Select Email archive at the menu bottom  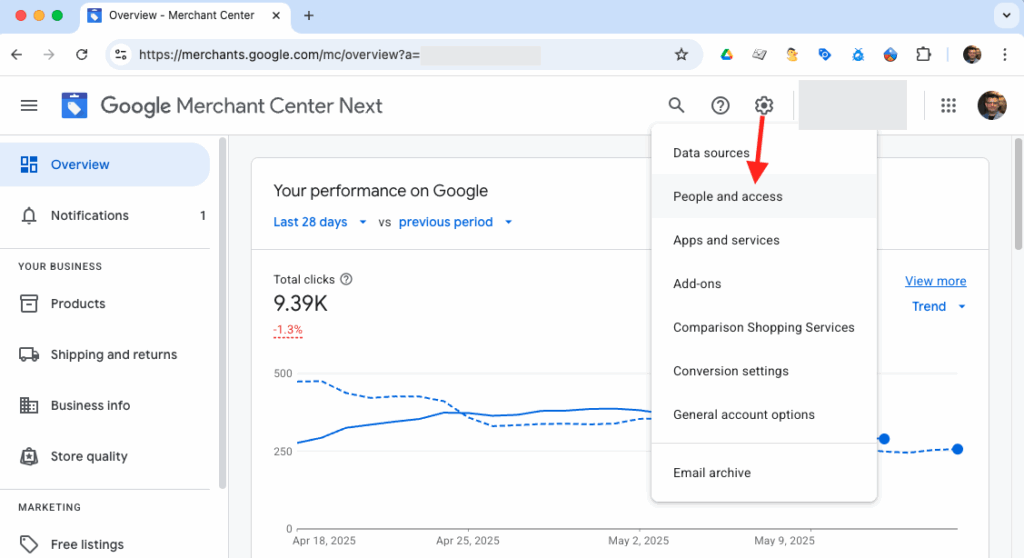point(763,472)
